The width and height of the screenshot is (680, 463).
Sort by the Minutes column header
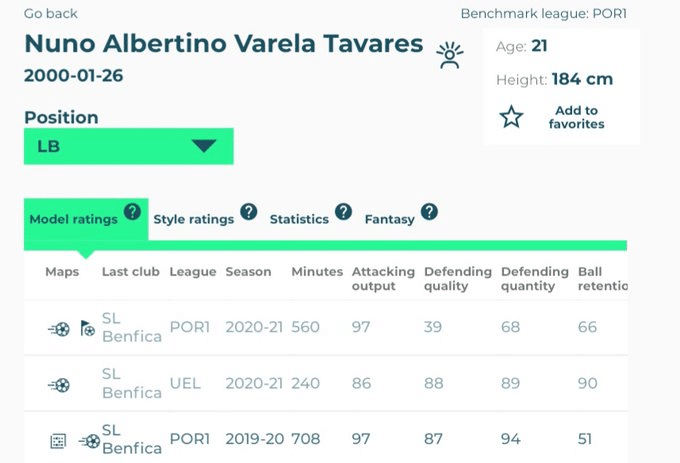point(317,272)
